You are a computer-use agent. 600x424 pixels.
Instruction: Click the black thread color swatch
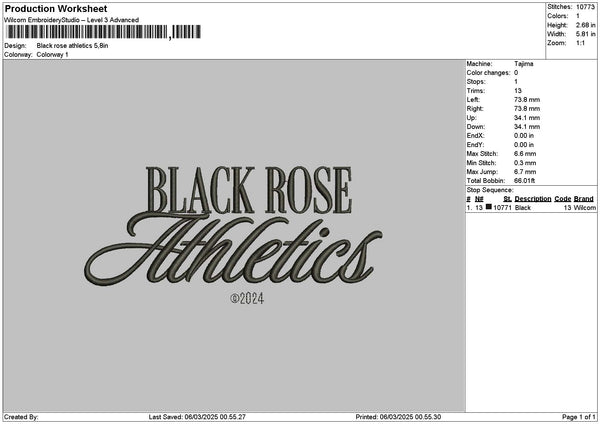[489, 207]
